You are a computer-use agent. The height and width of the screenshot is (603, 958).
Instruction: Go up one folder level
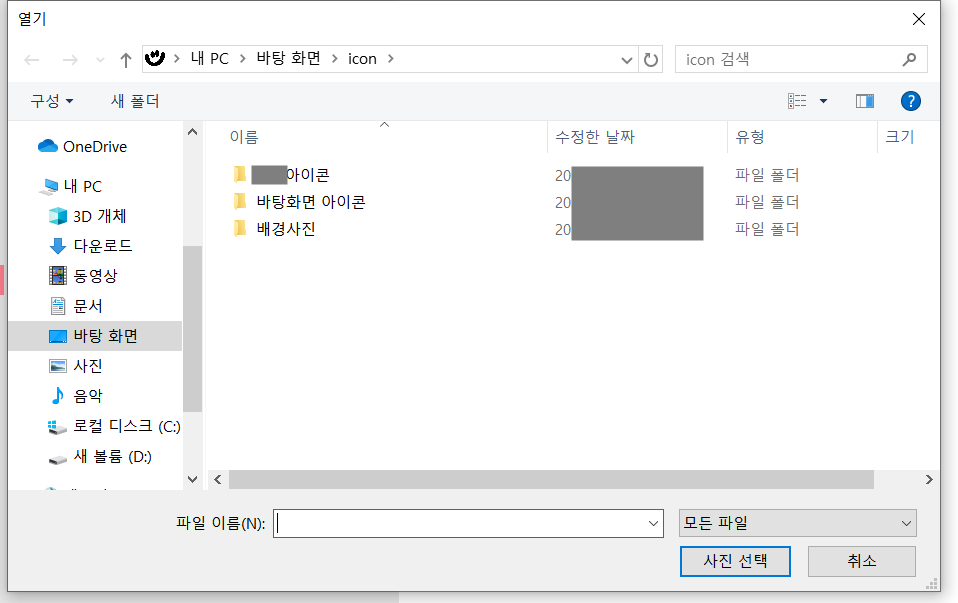coord(126,59)
